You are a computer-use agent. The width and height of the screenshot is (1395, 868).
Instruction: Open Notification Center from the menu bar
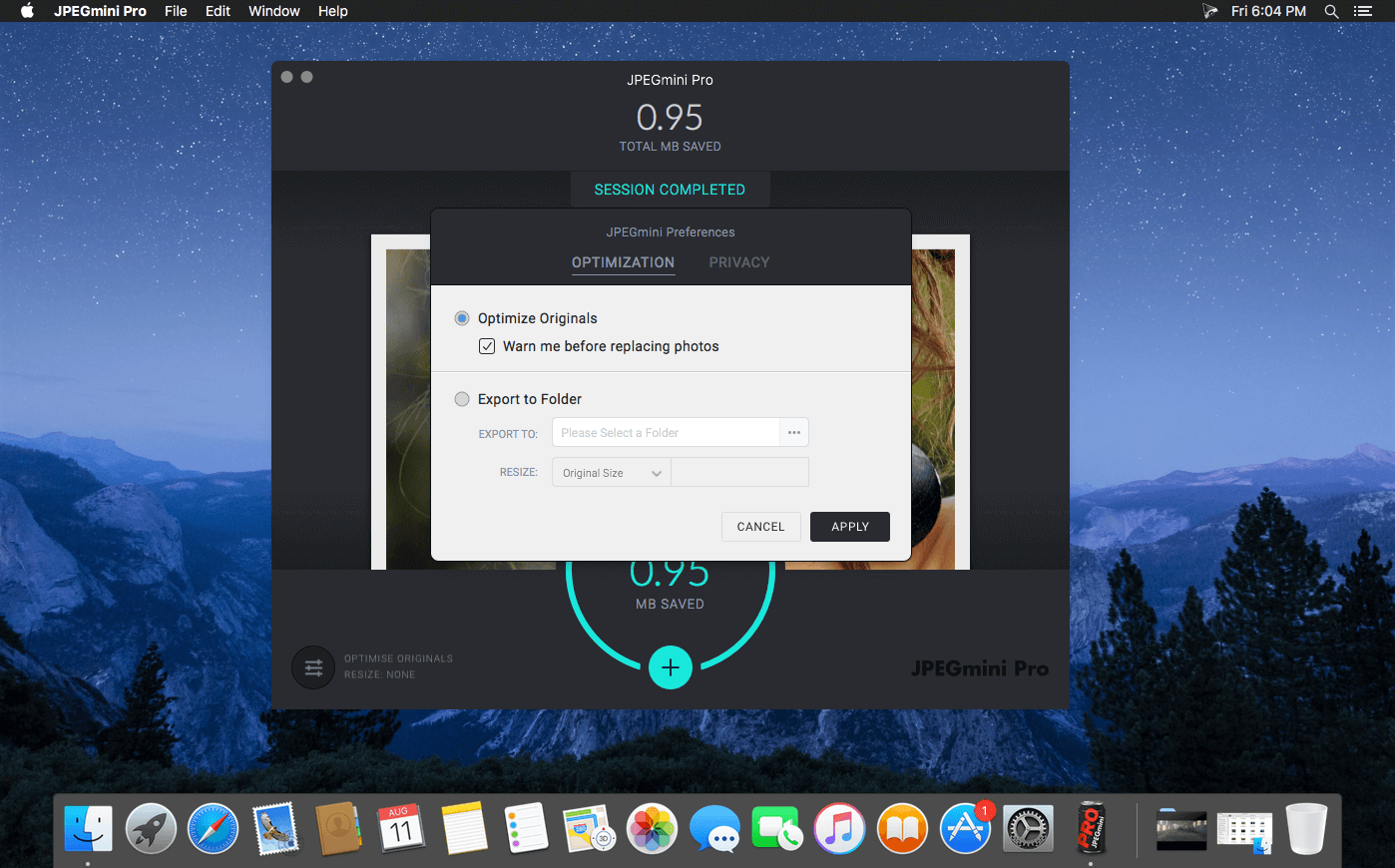click(1363, 11)
